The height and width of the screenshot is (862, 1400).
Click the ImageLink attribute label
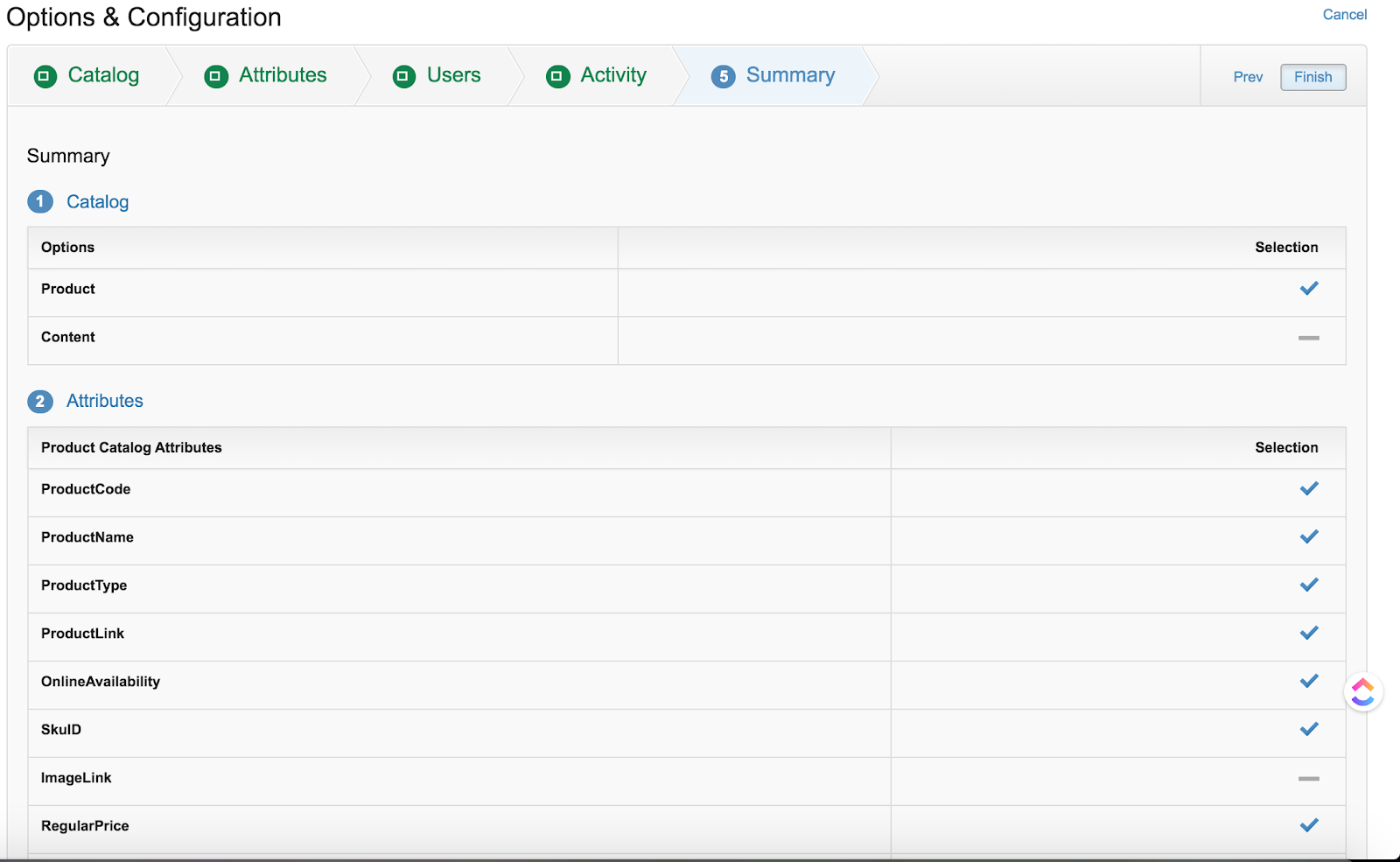click(76, 778)
